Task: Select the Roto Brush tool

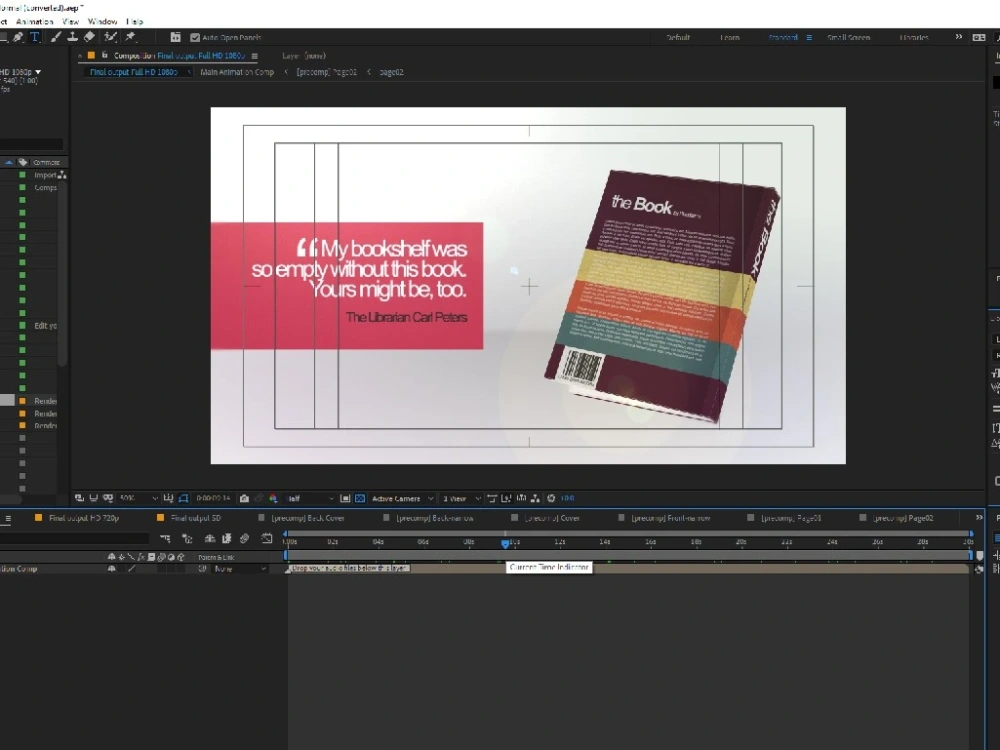Action: 110,37
